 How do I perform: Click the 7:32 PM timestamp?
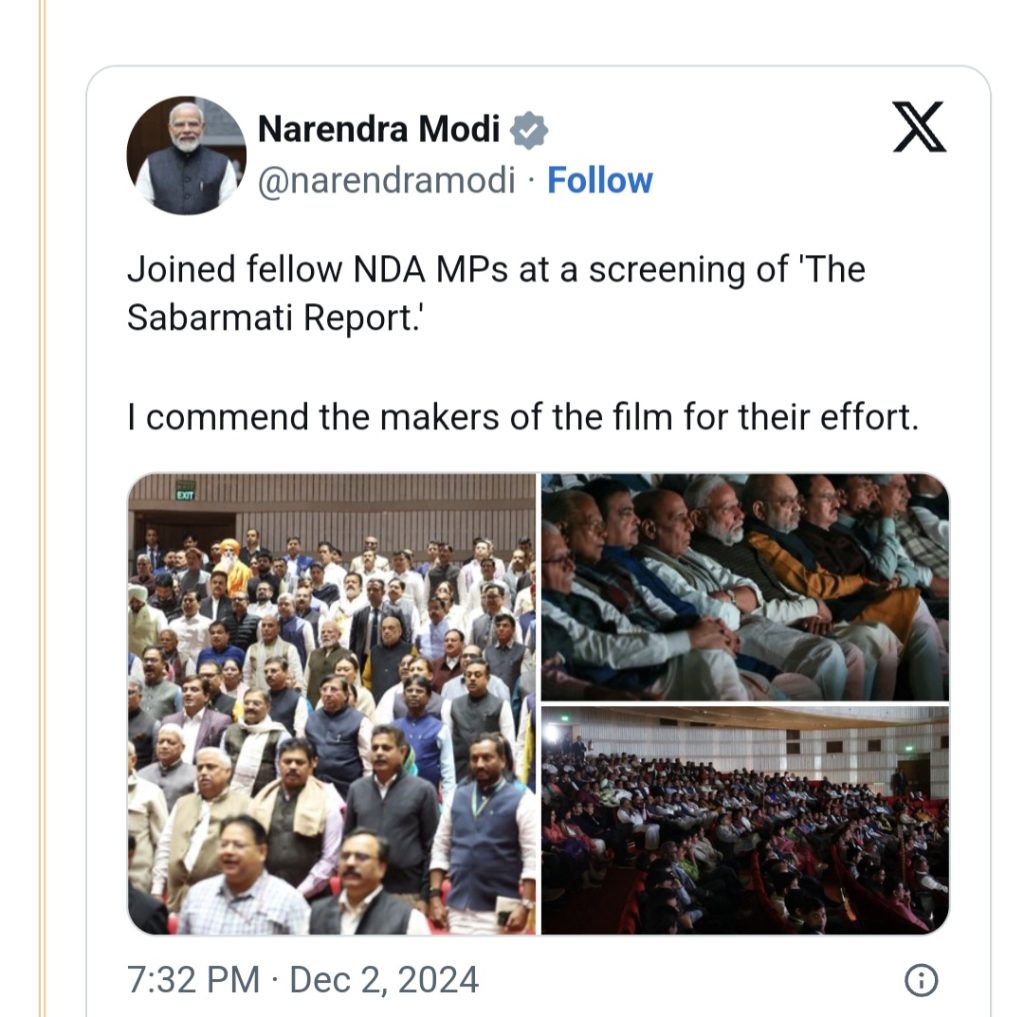[x=193, y=980]
